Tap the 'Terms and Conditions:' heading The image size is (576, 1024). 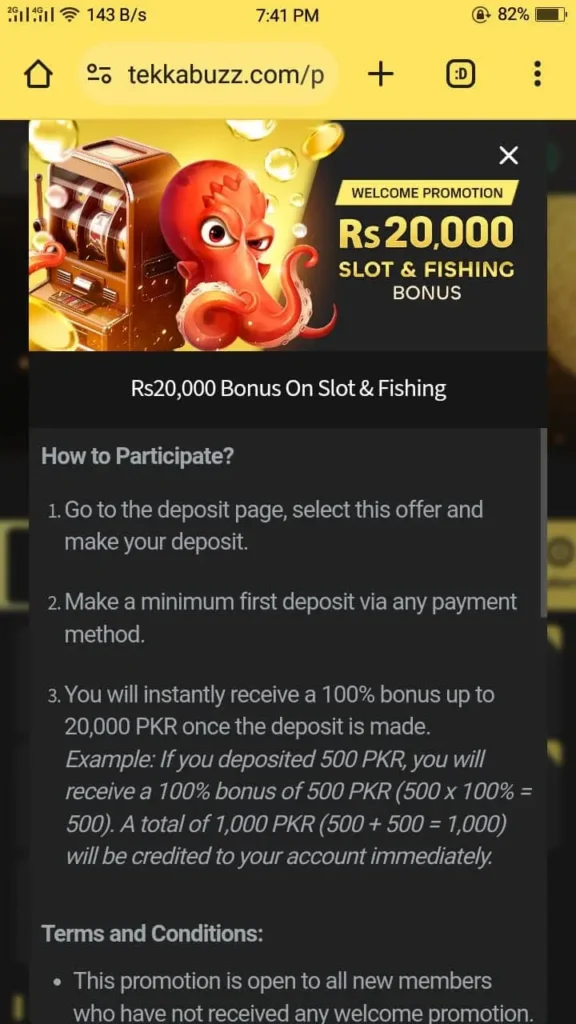click(152, 934)
